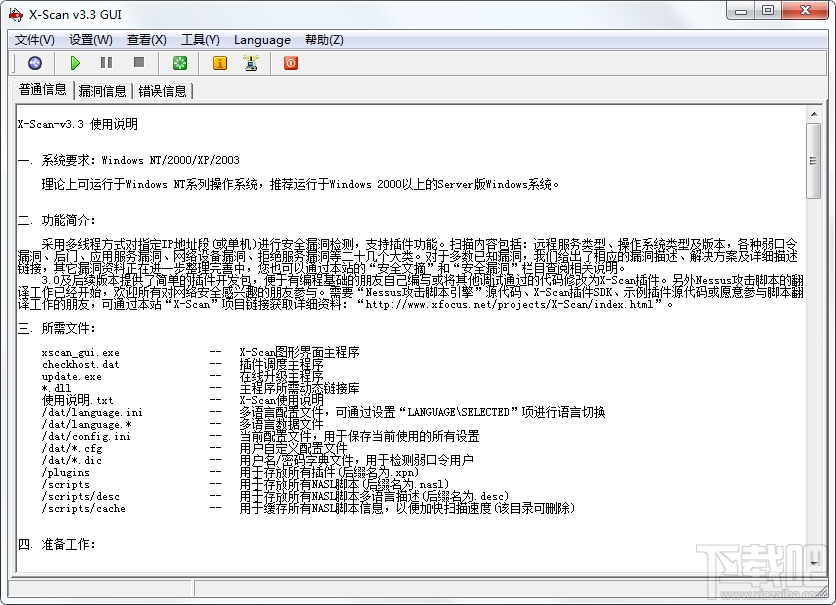The height and width of the screenshot is (605, 836).
Task: Minimize the X-Scan window
Action: click(742, 11)
